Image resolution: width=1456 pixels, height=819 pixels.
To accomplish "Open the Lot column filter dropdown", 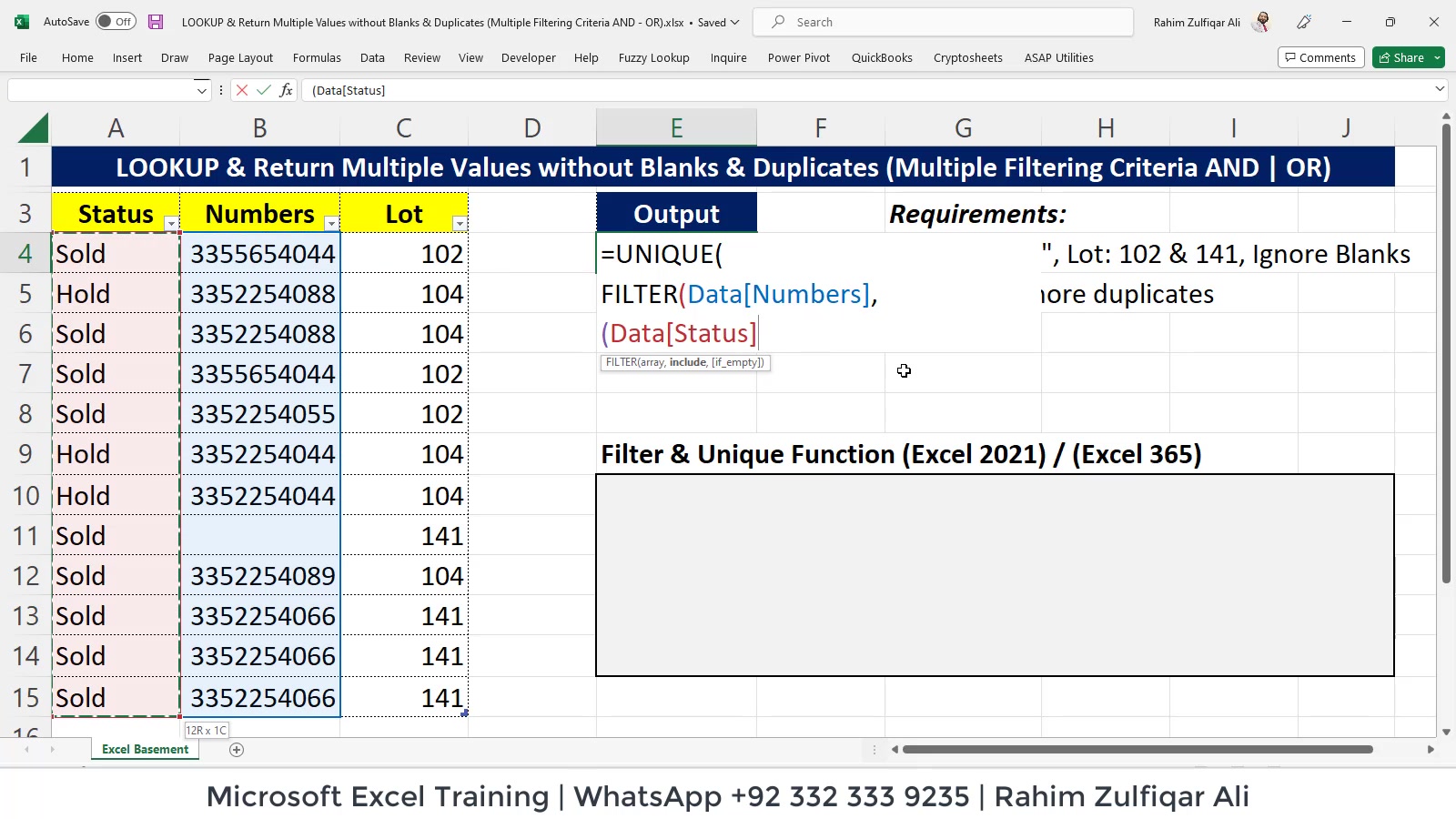I will point(460,224).
